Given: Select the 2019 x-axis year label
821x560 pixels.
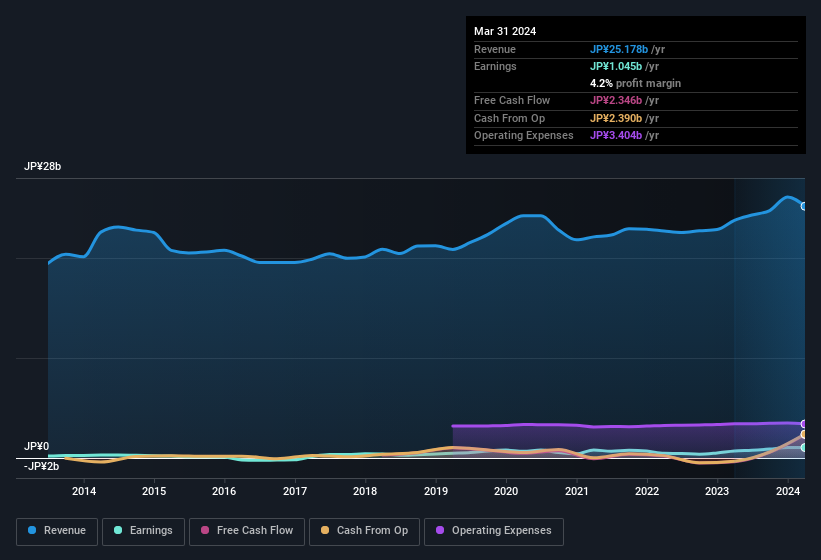Looking at the screenshot, I should pyautogui.click(x=436, y=491).
